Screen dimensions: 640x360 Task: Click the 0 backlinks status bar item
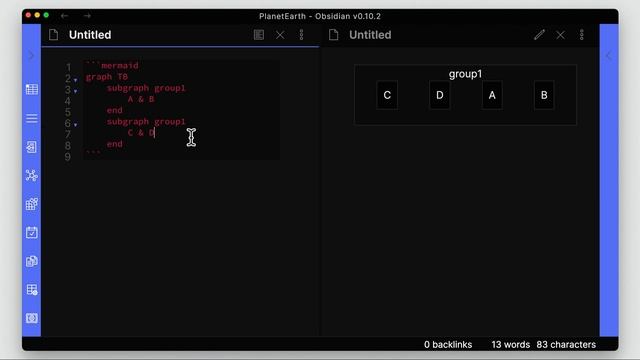tap(448, 344)
